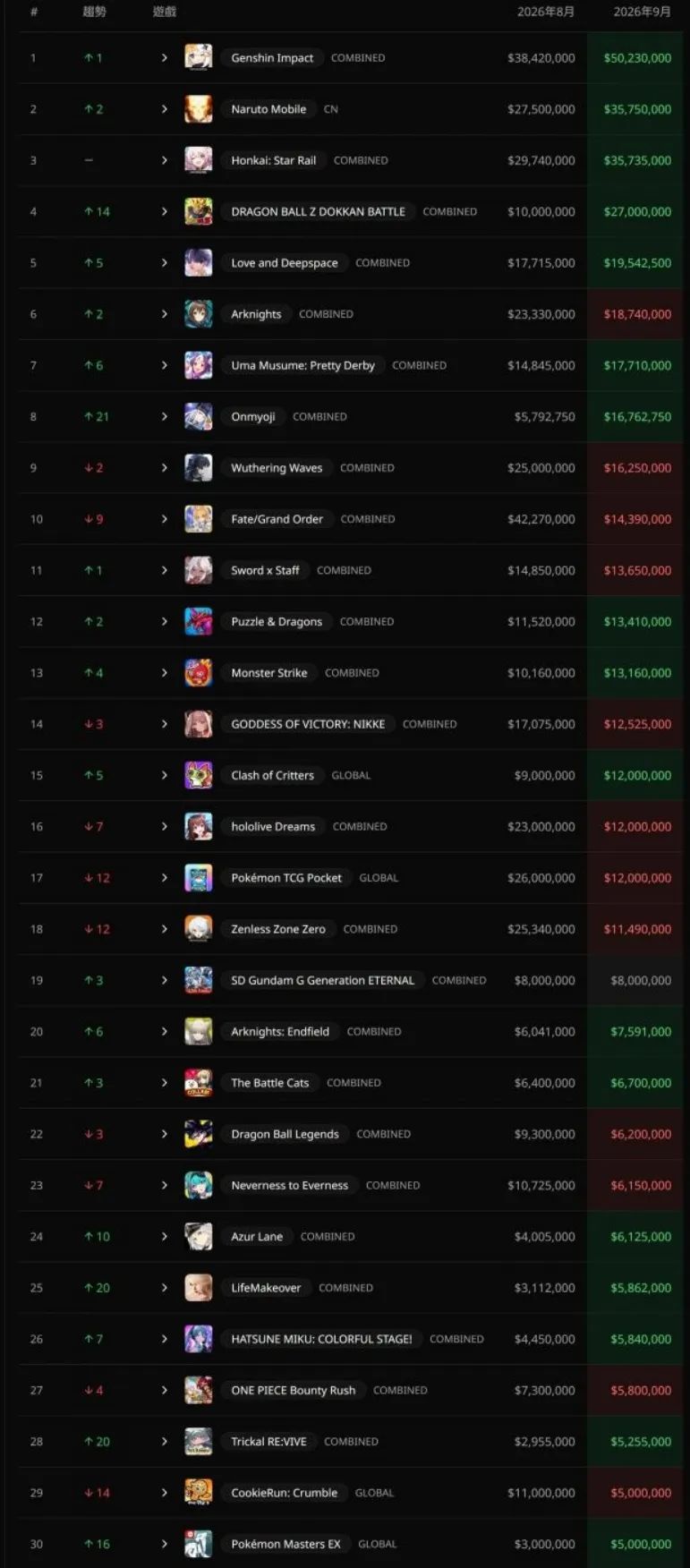This screenshot has width=690, height=1568.
Task: Open the CookieRun: Crumble icon
Action: [x=199, y=1493]
